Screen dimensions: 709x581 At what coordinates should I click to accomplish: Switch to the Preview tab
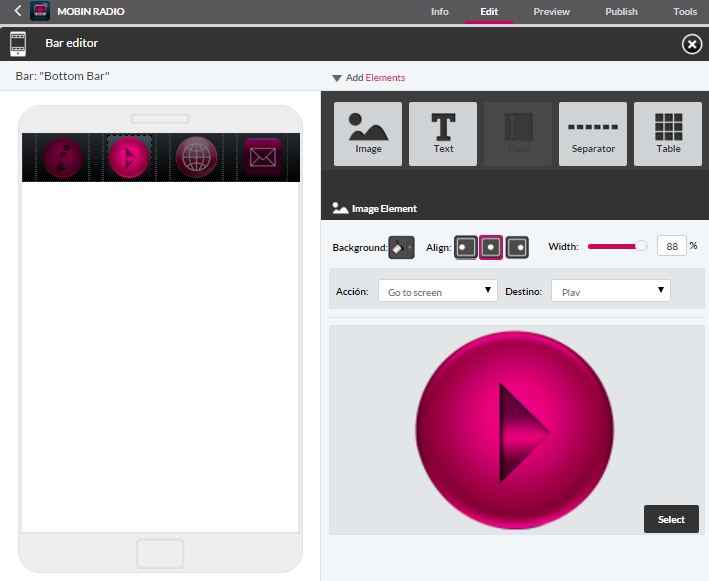point(551,12)
